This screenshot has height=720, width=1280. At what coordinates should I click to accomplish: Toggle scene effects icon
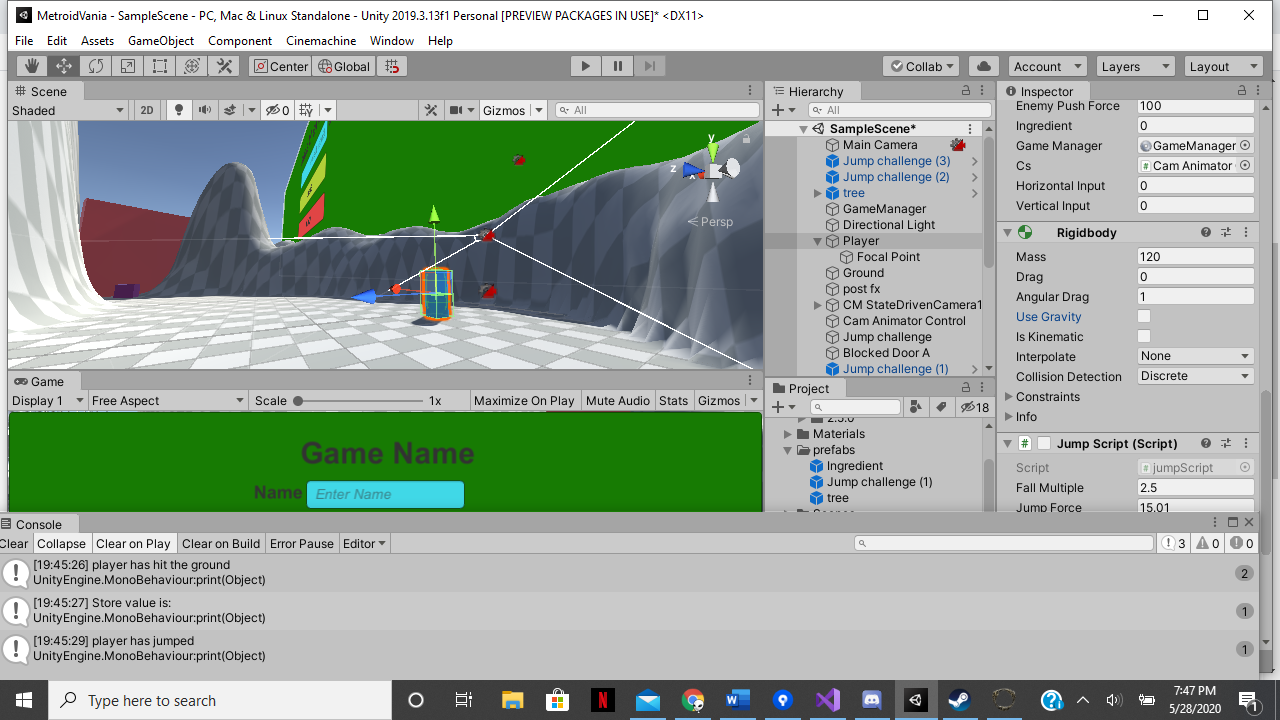coord(230,110)
